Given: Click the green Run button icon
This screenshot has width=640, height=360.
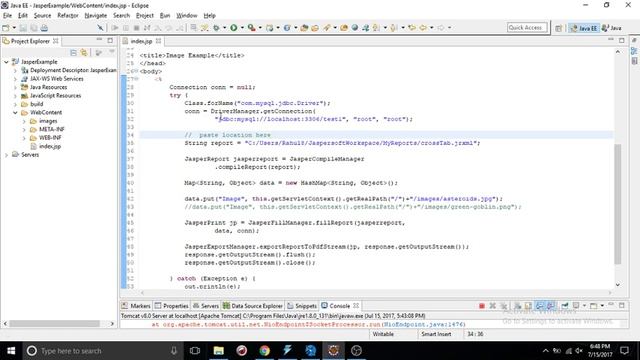Looking at the screenshot, I should [233, 28].
